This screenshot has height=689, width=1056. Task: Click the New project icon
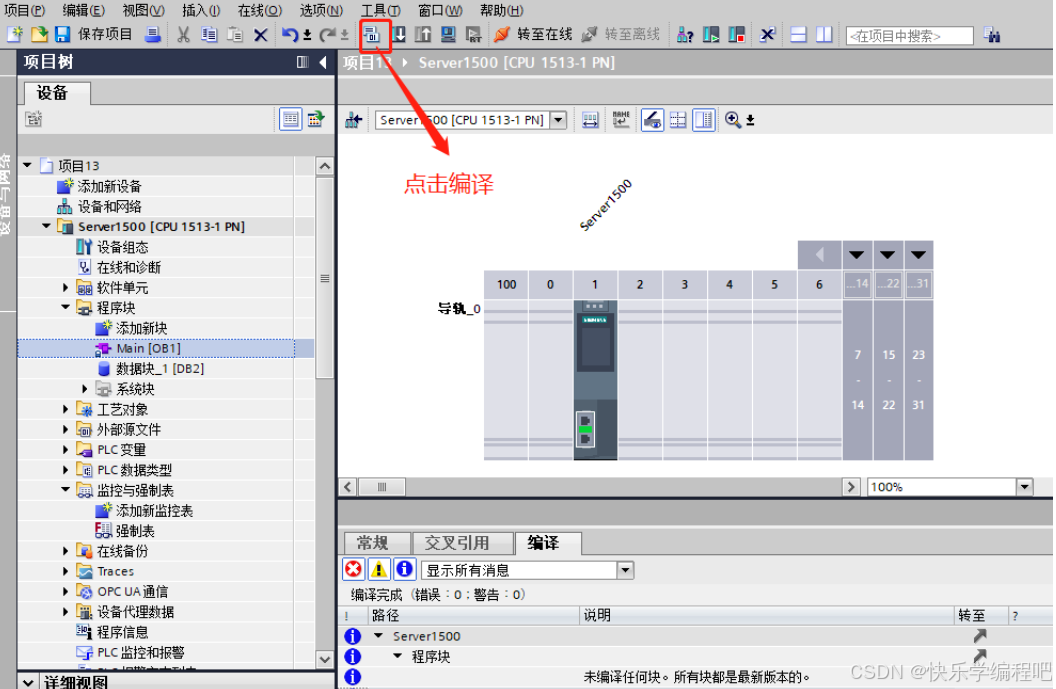click(x=15, y=34)
